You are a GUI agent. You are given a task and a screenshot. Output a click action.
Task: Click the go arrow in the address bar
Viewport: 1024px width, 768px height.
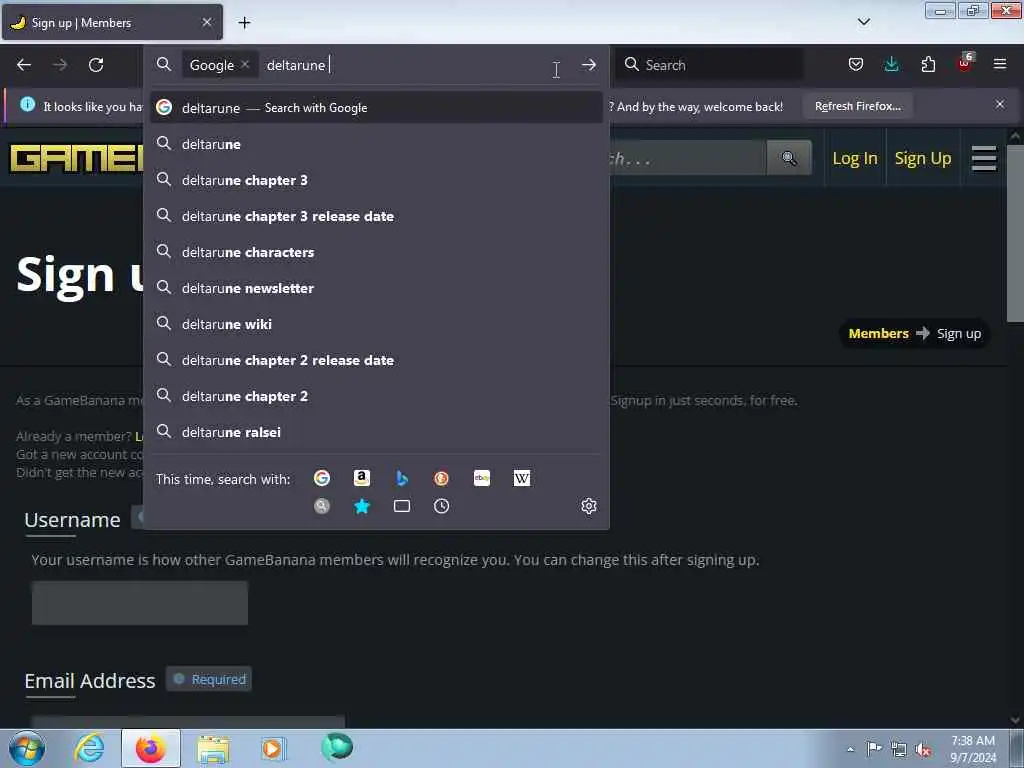(588, 65)
